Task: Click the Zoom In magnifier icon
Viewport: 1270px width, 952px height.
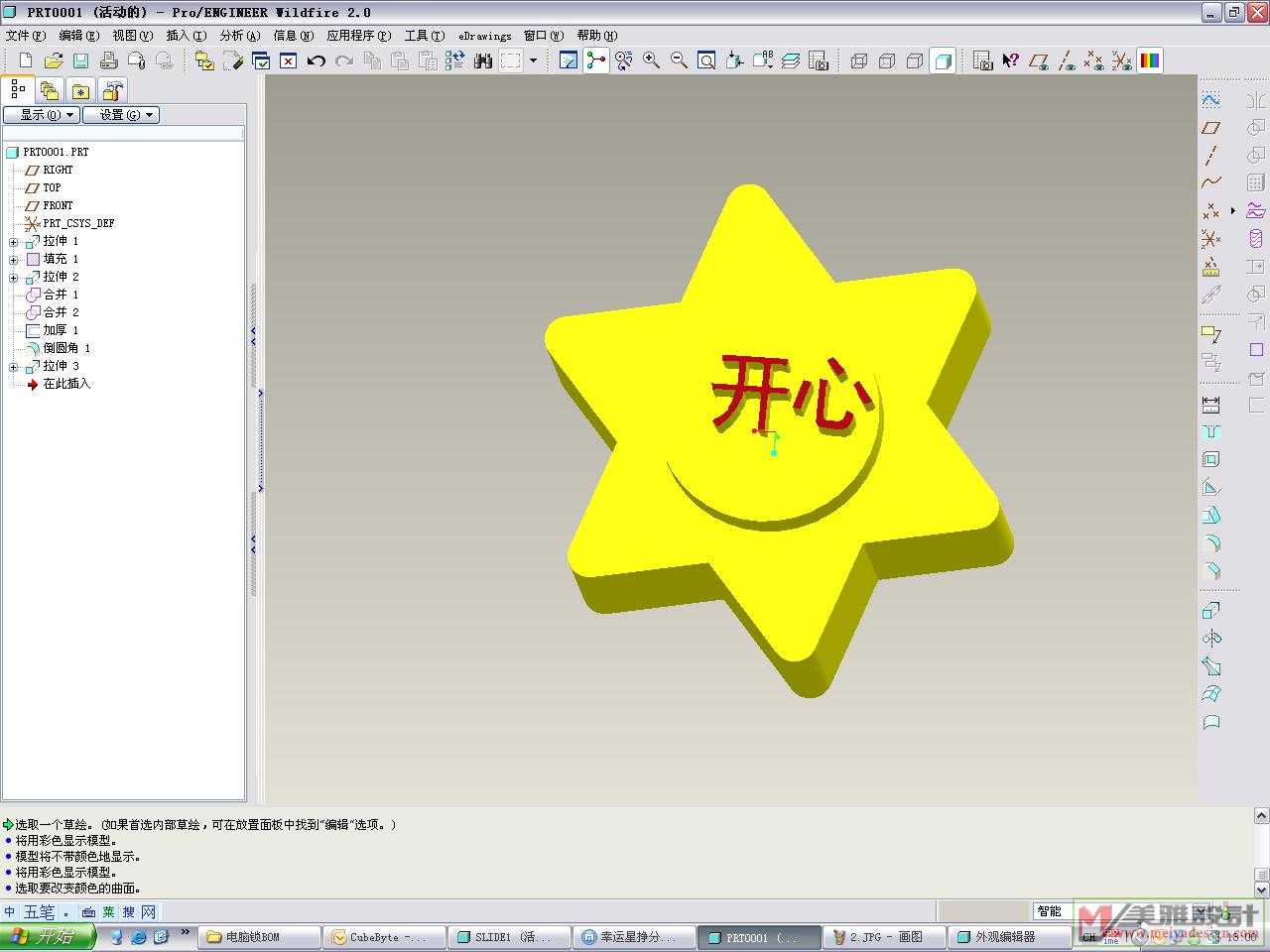Action: [652, 60]
